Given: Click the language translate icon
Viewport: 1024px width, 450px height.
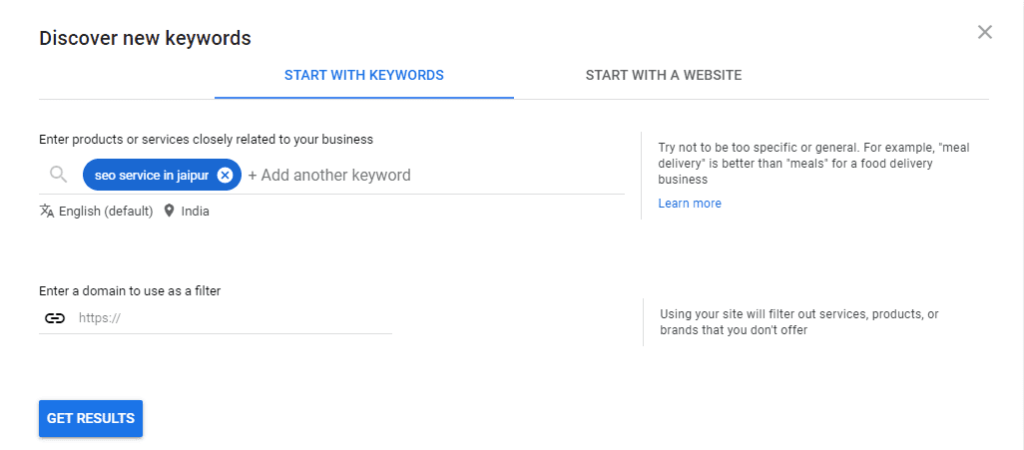Looking at the screenshot, I should (x=46, y=211).
